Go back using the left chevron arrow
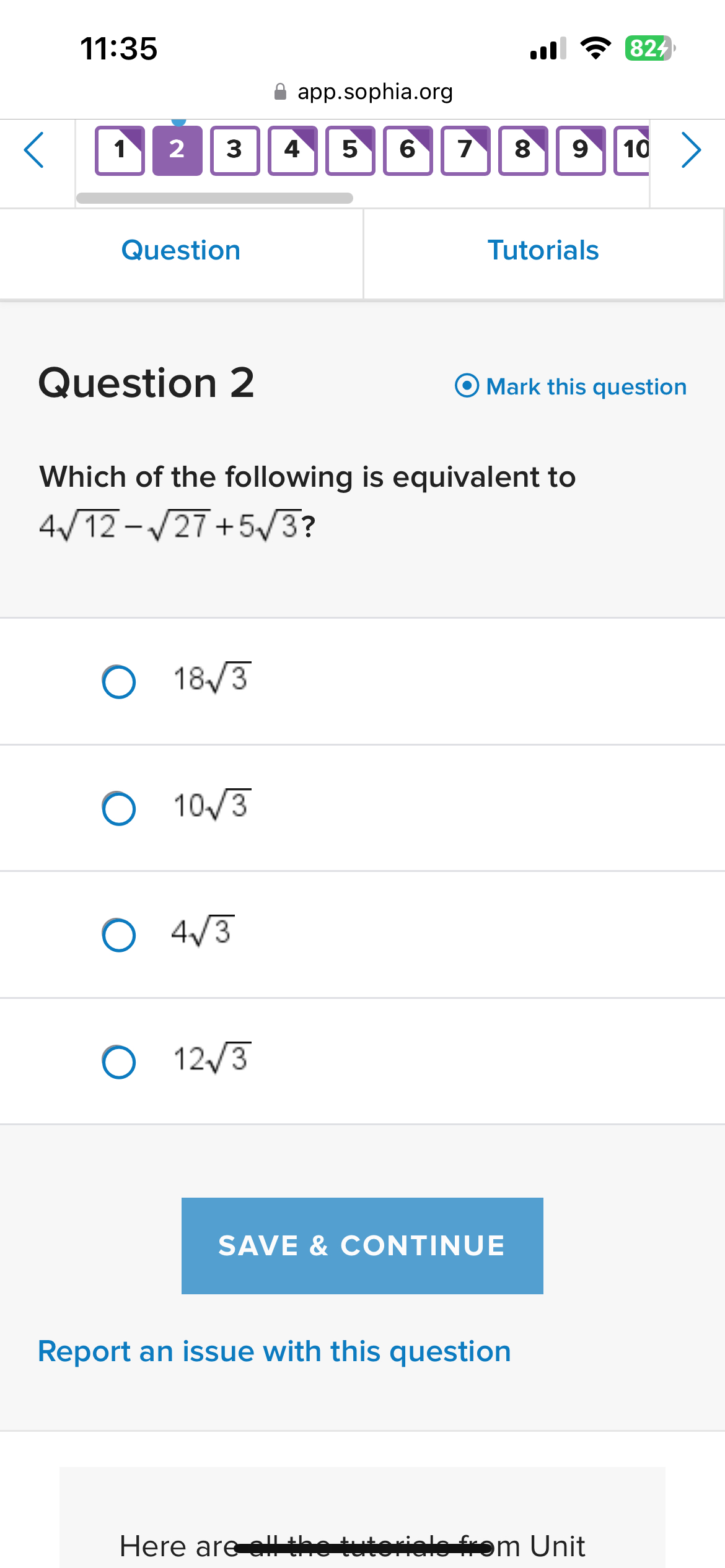The image size is (725, 1568). pos(33,150)
